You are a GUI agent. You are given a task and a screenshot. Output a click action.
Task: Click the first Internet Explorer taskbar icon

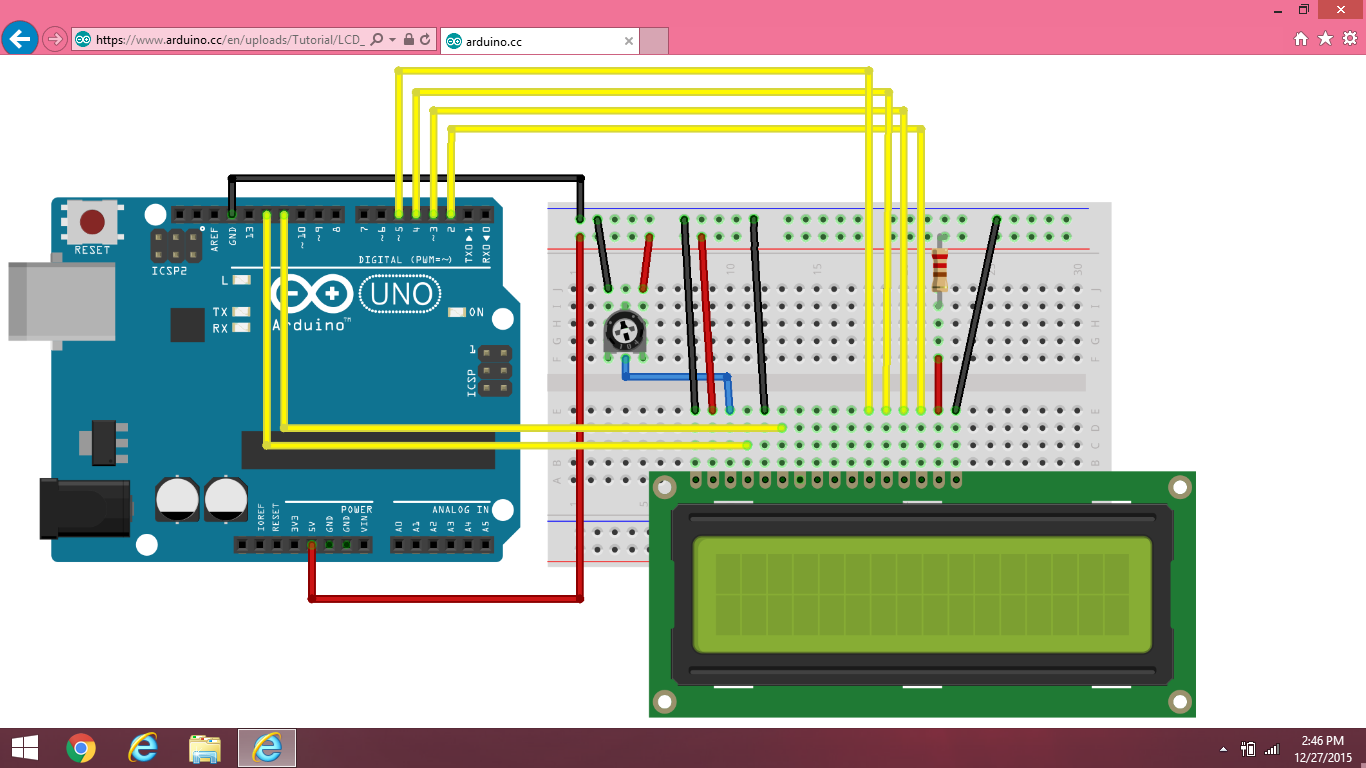click(x=143, y=747)
